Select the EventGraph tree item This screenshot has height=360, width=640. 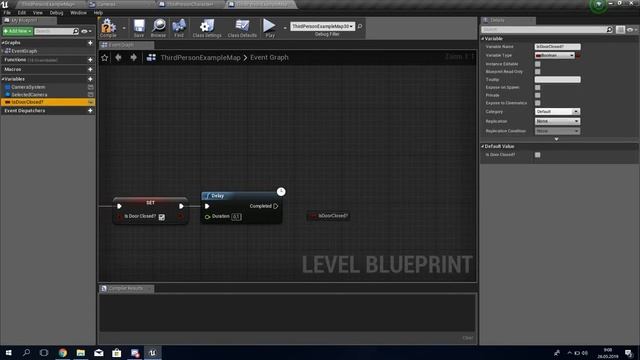click(x=24, y=51)
